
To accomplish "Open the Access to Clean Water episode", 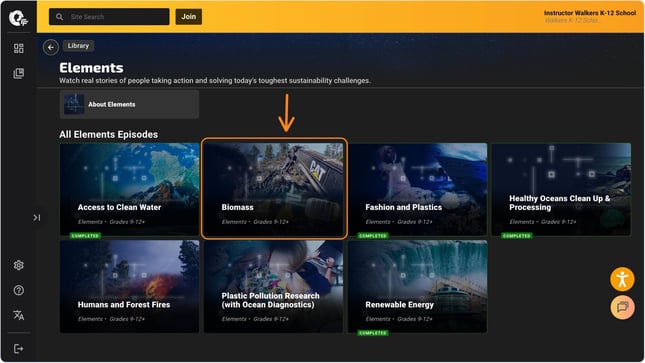I will pos(130,189).
